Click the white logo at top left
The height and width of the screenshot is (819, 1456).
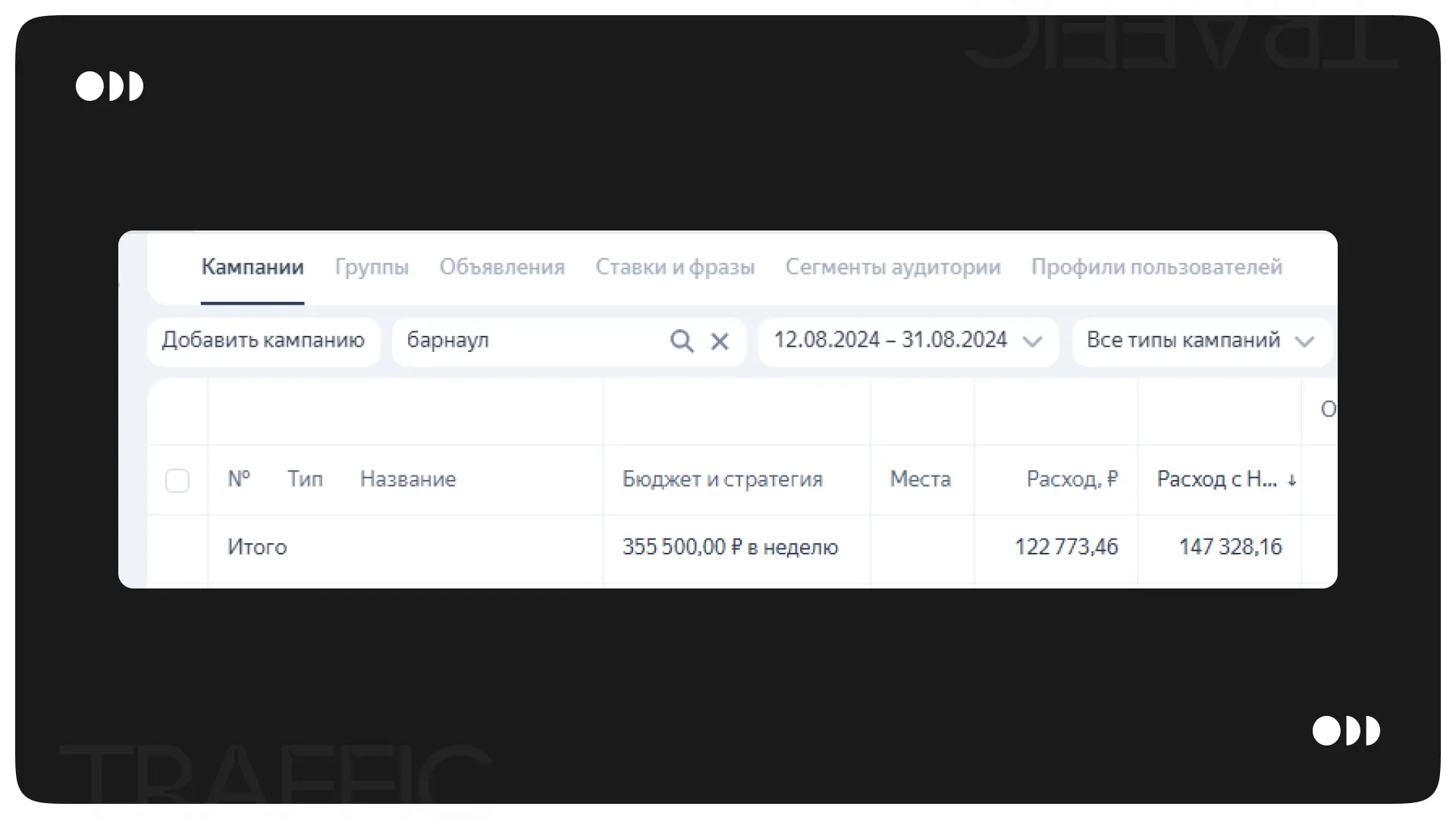coord(109,86)
